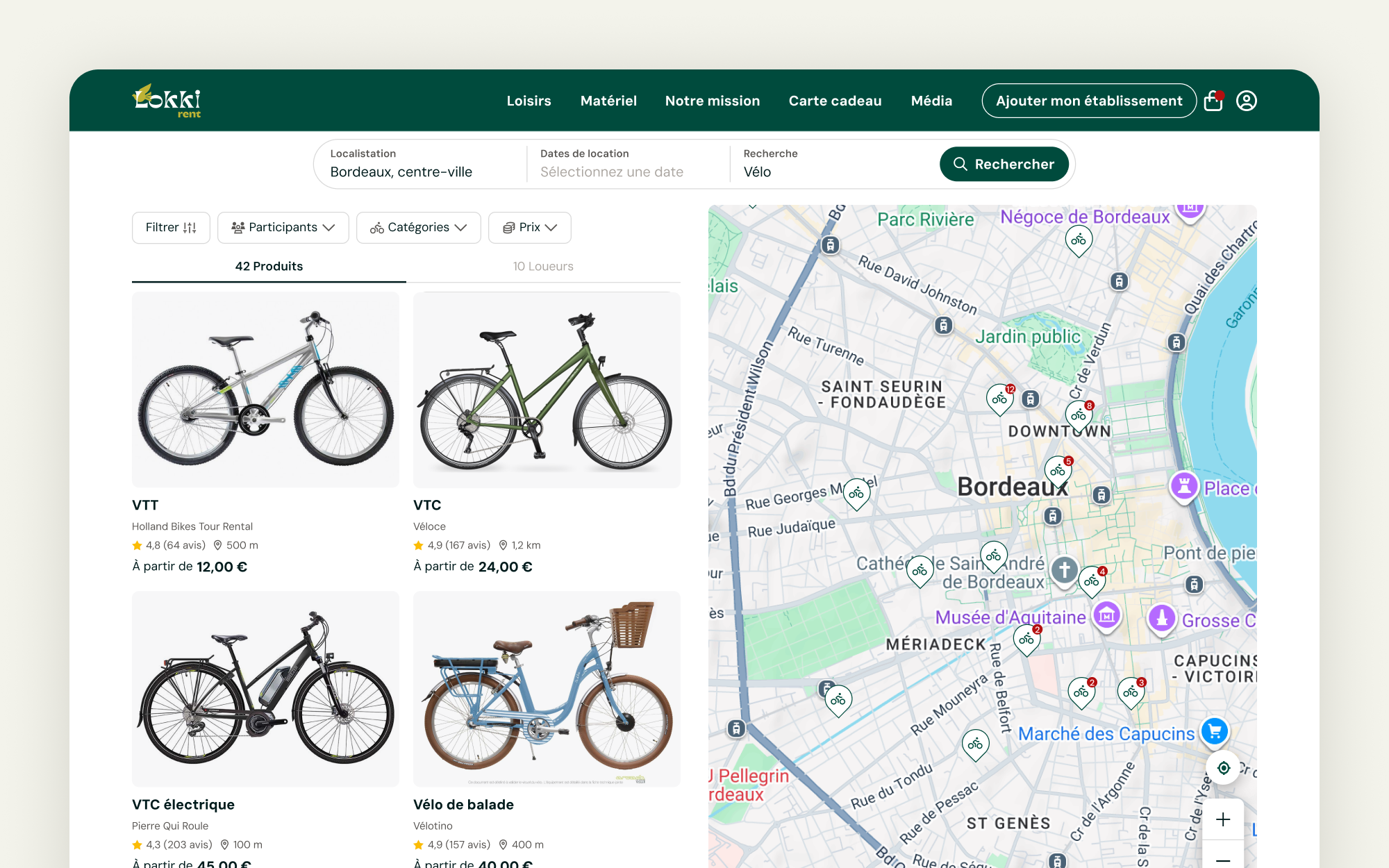Select bike pin near Négoce de Bordeaux

(x=1079, y=241)
